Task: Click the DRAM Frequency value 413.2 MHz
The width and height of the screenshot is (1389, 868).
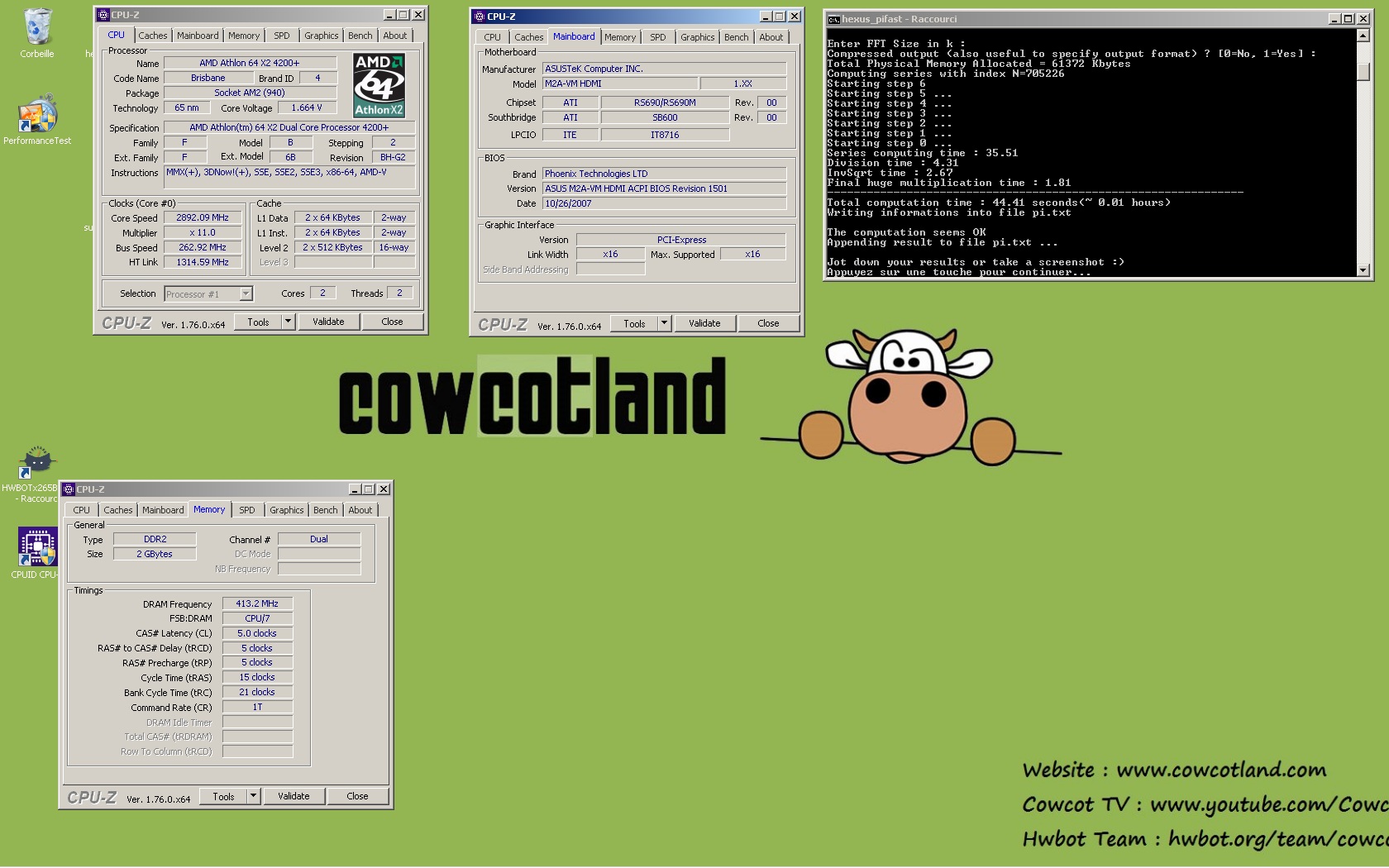Action: 257,603
